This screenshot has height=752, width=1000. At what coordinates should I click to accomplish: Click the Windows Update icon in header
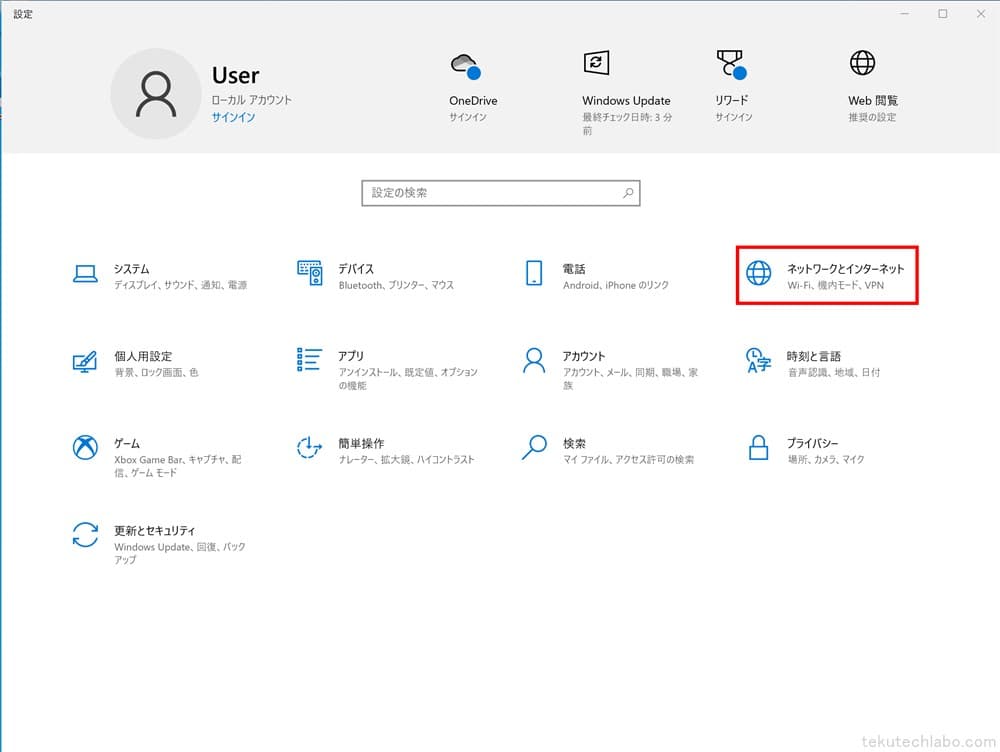pyautogui.click(x=596, y=63)
